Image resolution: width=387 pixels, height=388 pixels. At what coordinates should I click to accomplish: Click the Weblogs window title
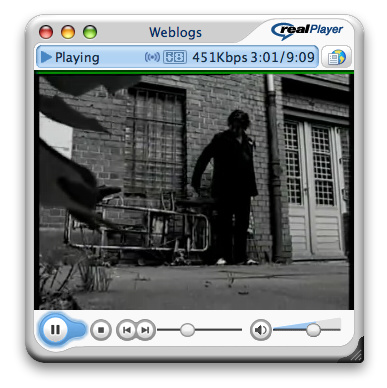click(175, 32)
